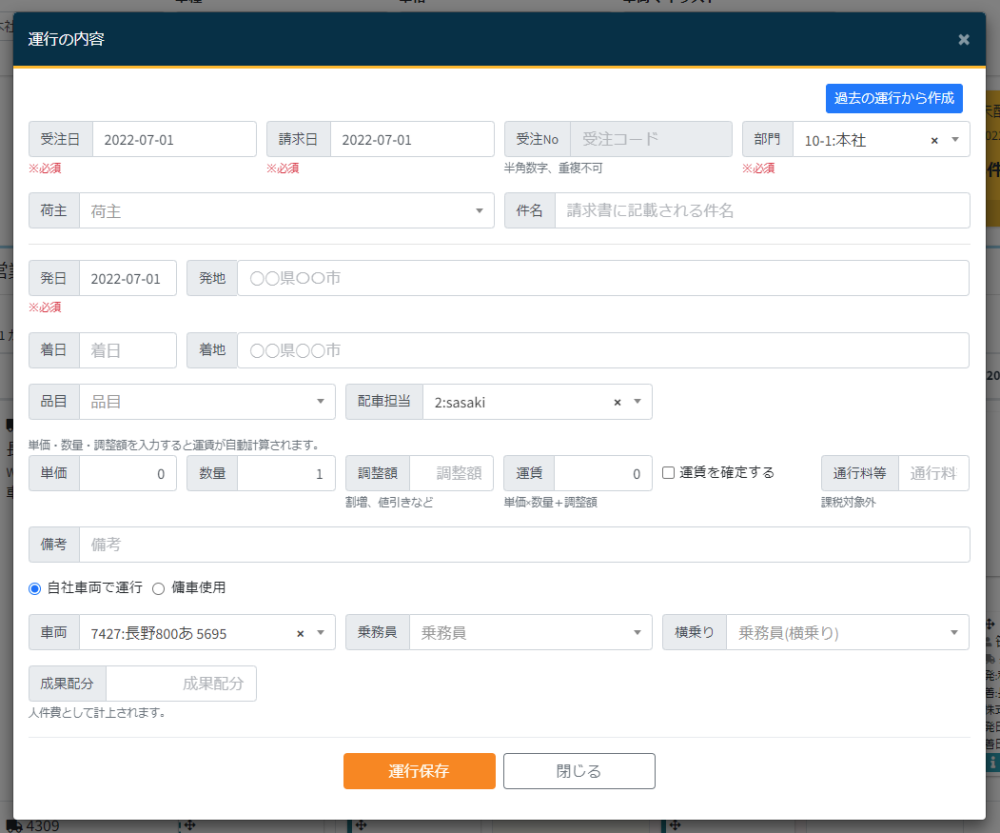This screenshot has width=1000, height=833.
Task: Select 傭車使用 radio button
Action: [158, 587]
